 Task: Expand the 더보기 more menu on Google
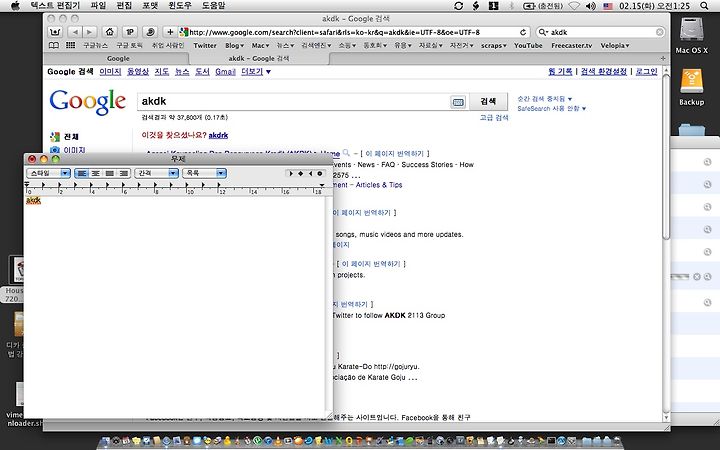(256, 72)
